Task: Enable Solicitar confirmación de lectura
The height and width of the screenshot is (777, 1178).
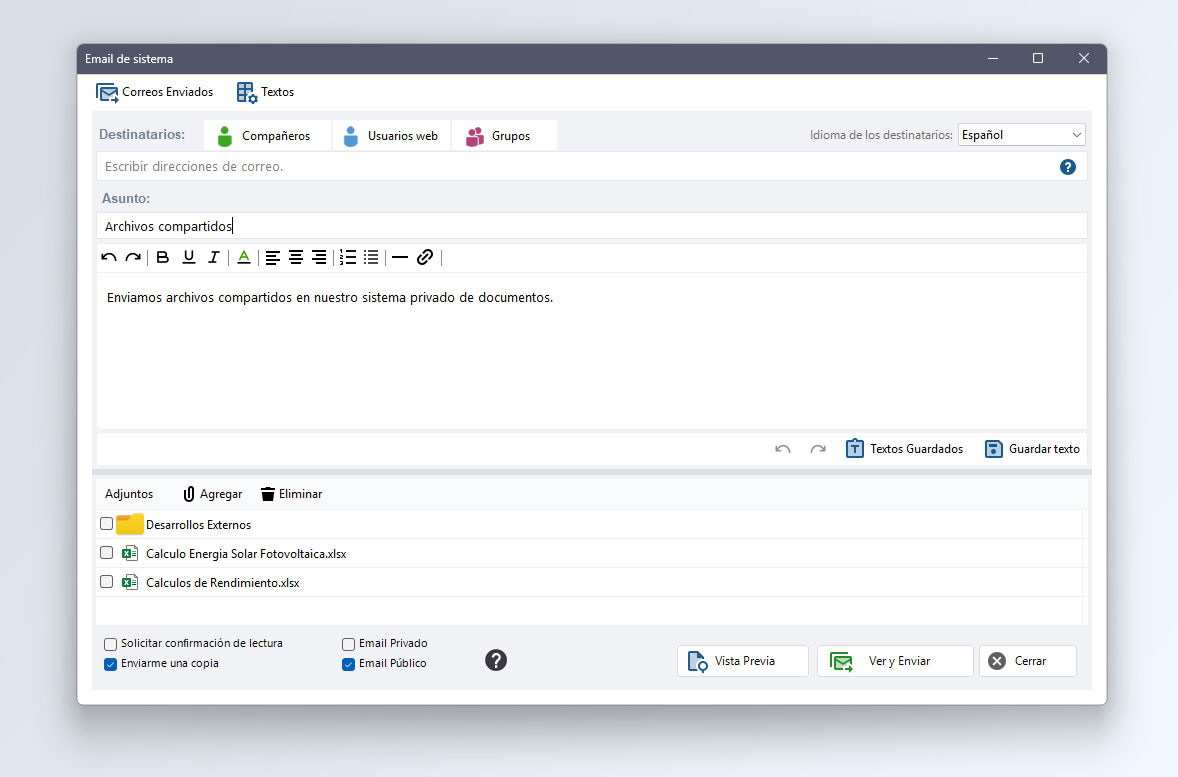Action: [111, 644]
